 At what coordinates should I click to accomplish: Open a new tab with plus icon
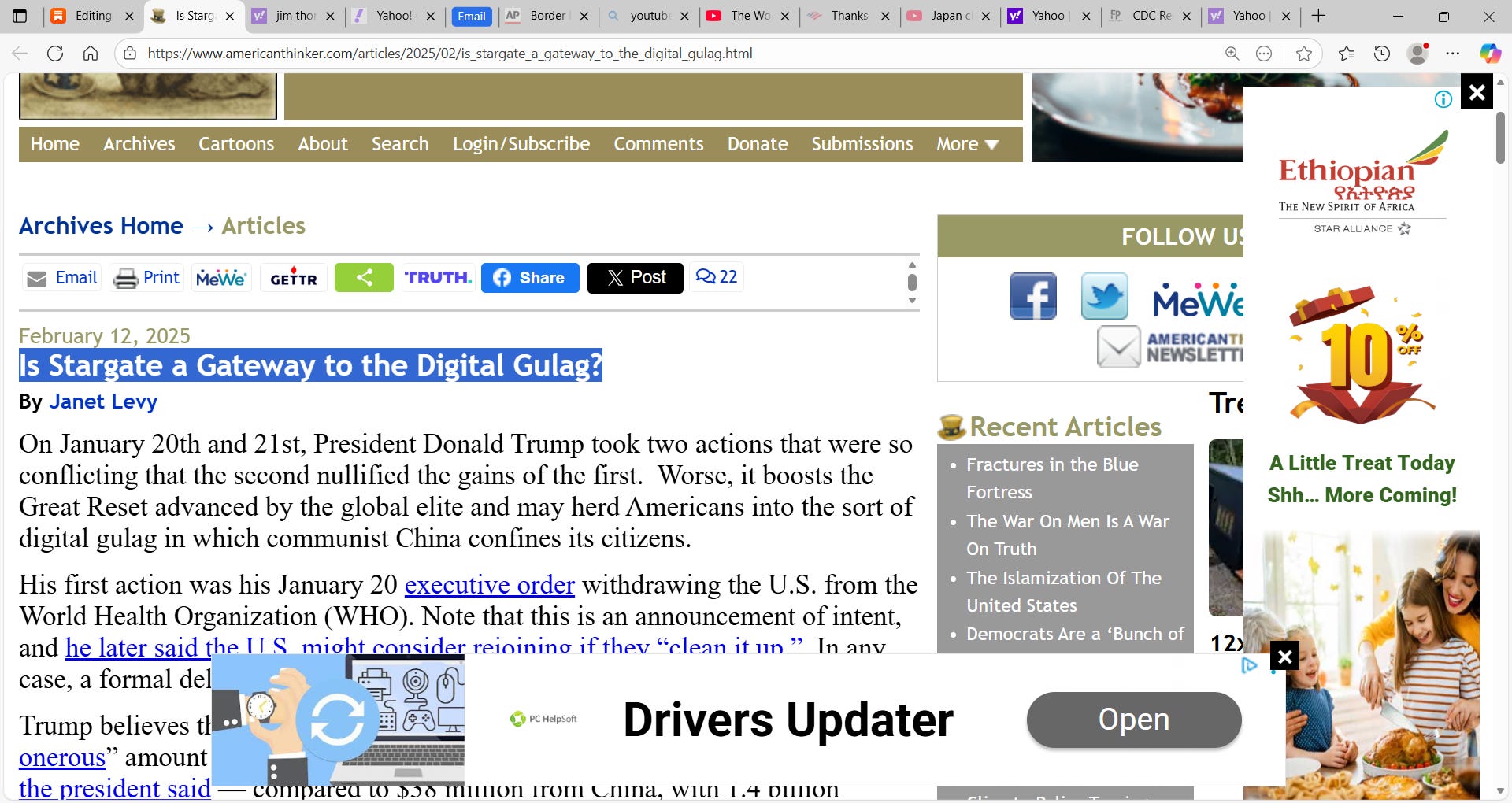point(1319,16)
